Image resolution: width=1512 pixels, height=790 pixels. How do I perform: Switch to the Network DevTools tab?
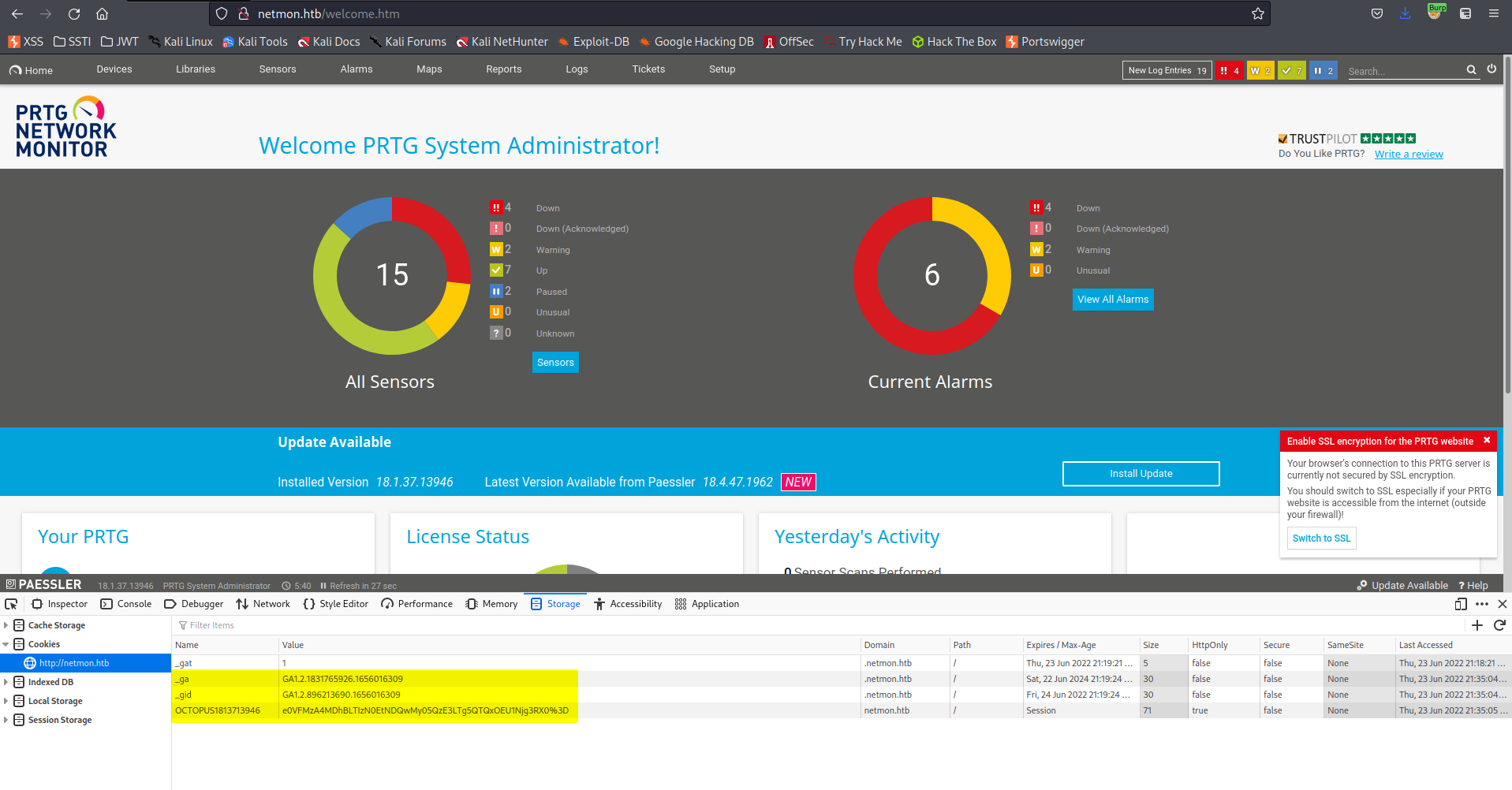[x=263, y=604]
